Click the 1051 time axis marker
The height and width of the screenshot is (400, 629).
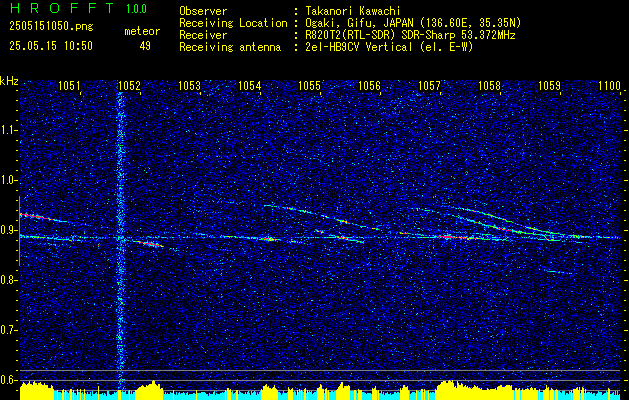point(69,85)
